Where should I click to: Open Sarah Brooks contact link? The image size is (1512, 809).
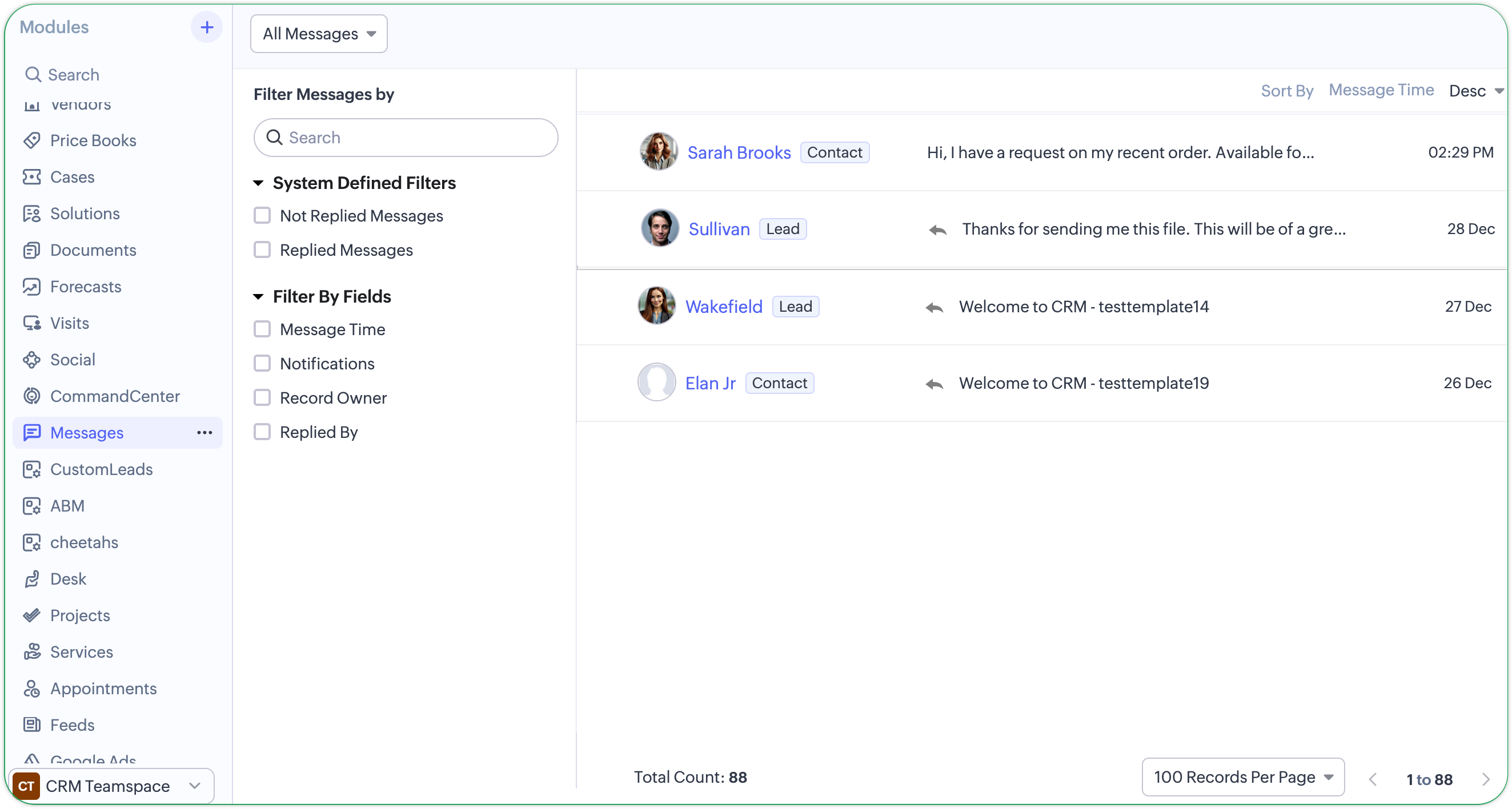tap(739, 152)
